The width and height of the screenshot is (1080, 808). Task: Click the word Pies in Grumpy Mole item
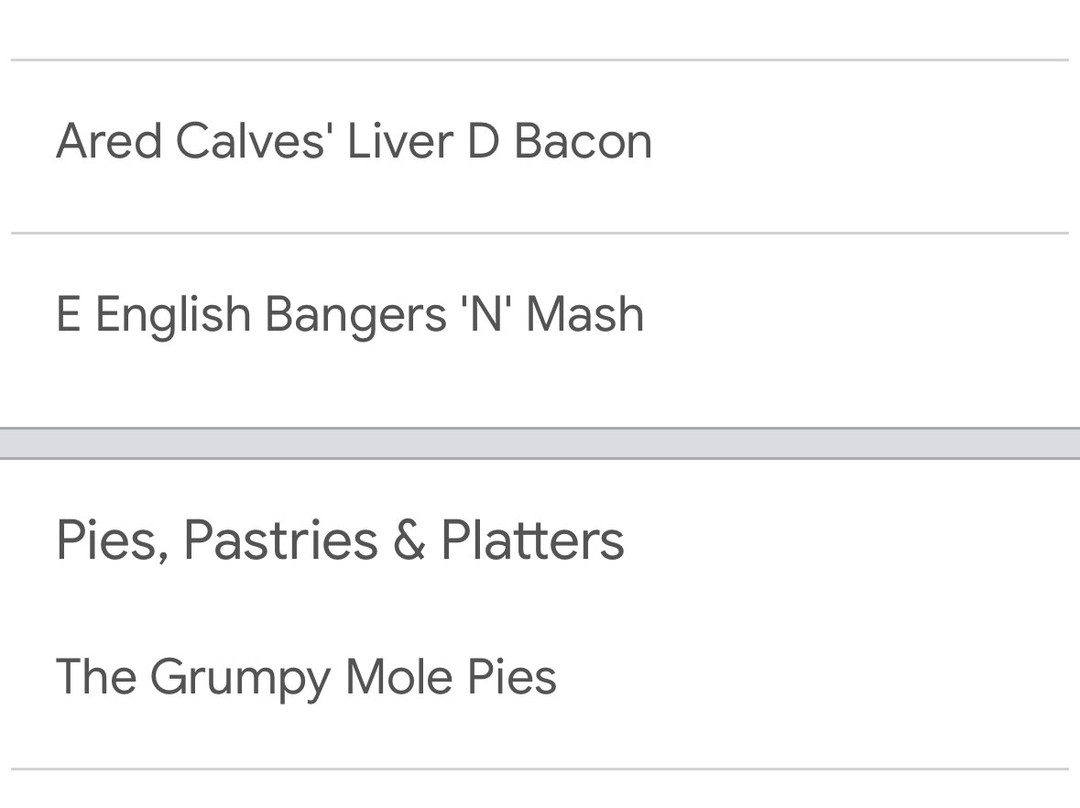(511, 676)
